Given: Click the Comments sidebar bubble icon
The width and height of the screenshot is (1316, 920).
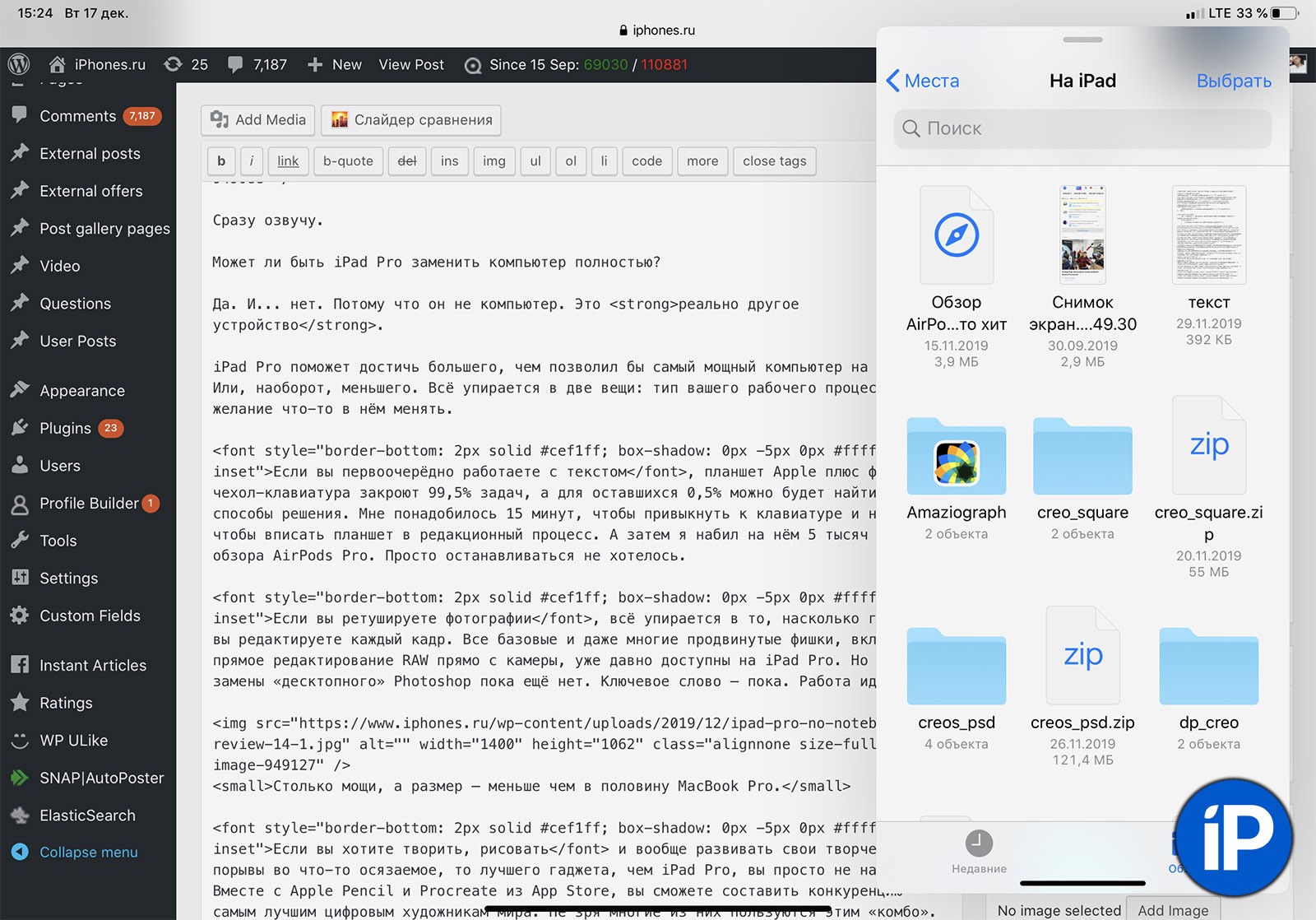Looking at the screenshot, I should pyautogui.click(x=20, y=115).
